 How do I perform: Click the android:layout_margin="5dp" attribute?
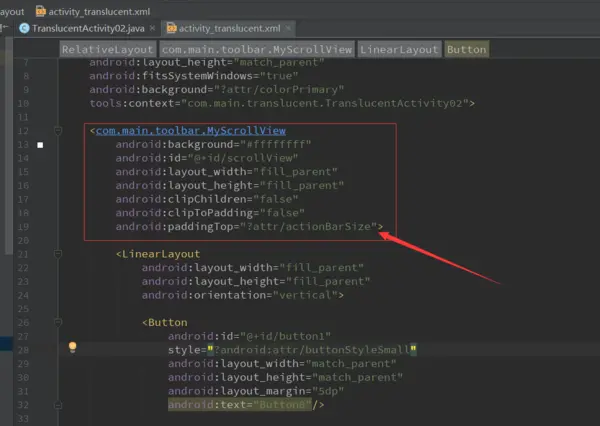(x=256, y=391)
